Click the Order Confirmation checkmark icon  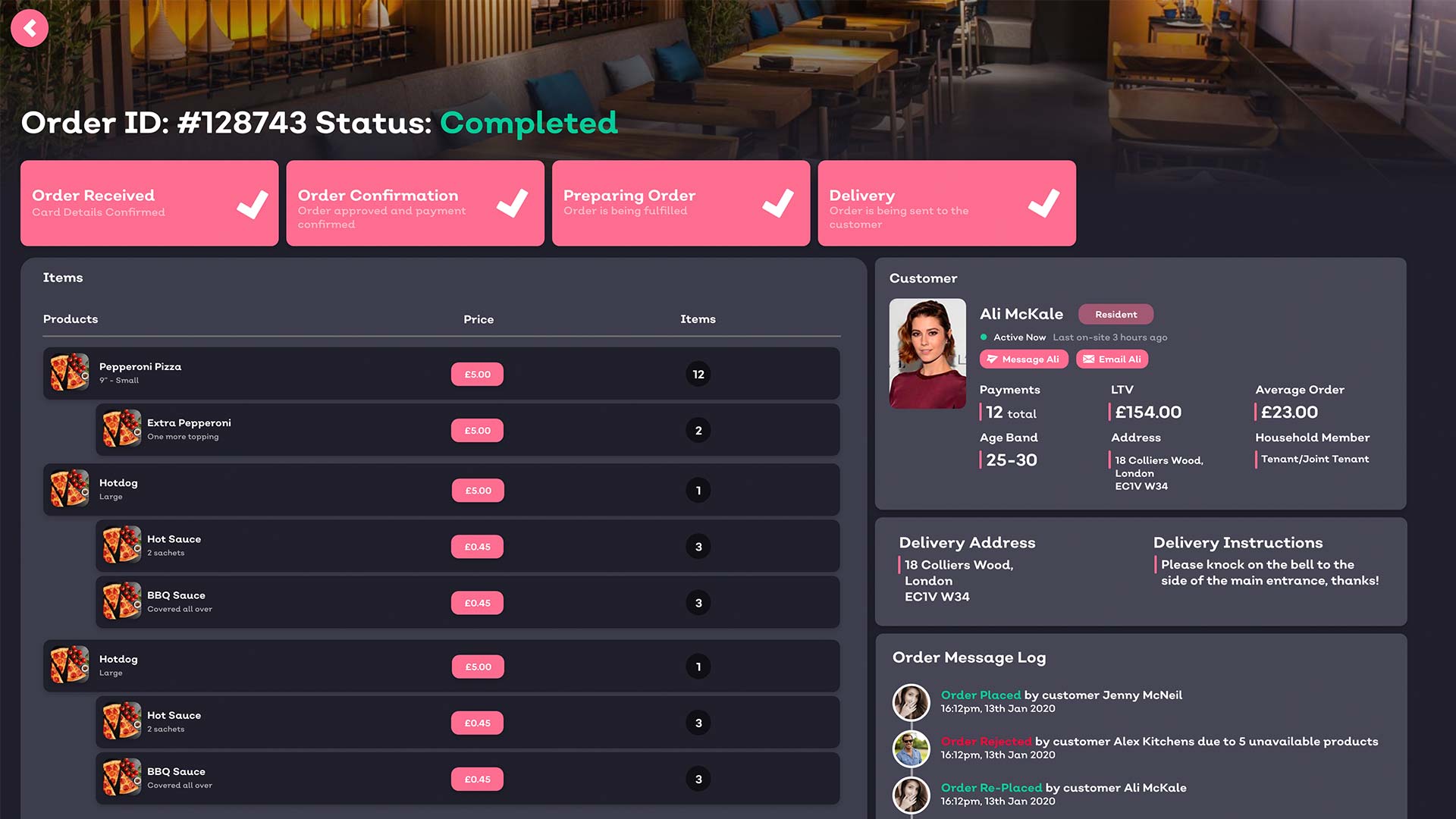coord(512,203)
